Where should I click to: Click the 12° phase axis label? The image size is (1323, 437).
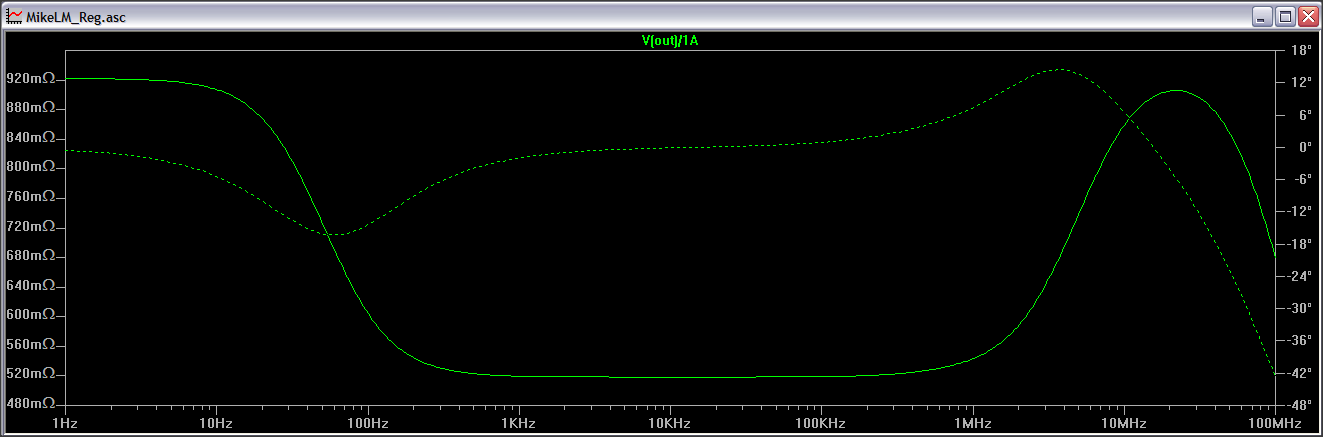1302,82
